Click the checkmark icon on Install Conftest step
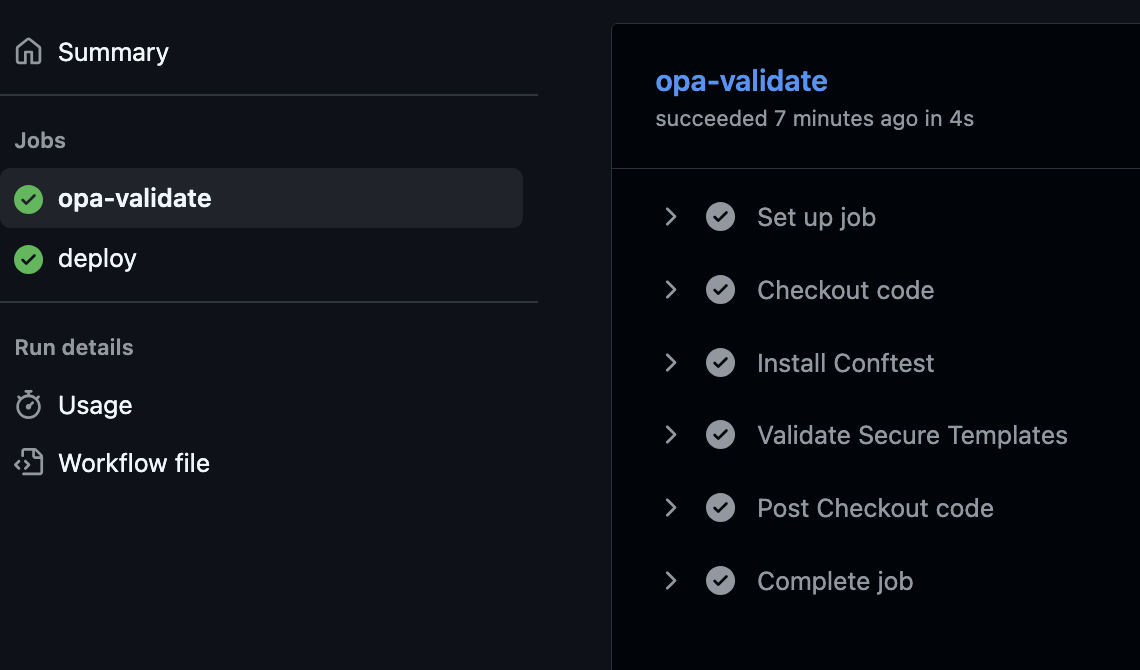 pos(720,363)
